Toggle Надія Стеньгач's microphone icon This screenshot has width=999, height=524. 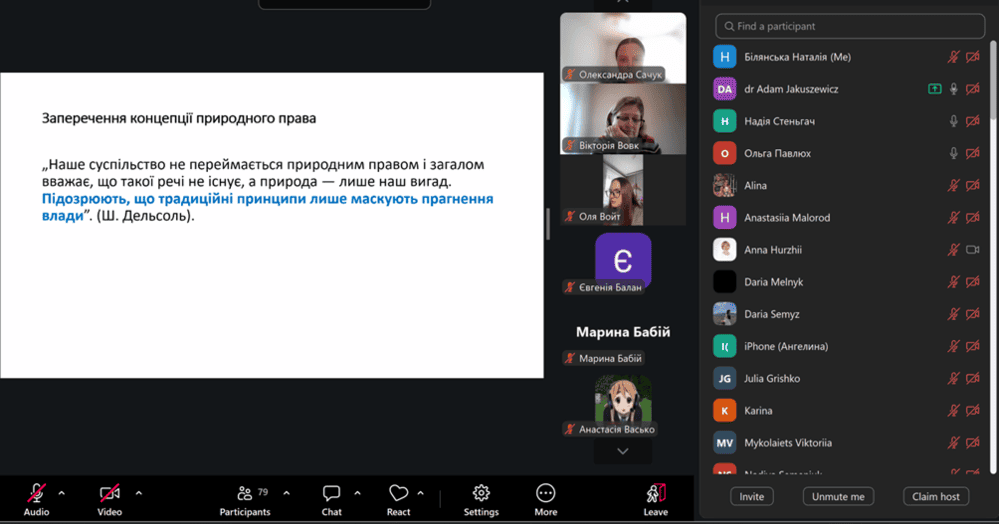tap(953, 121)
